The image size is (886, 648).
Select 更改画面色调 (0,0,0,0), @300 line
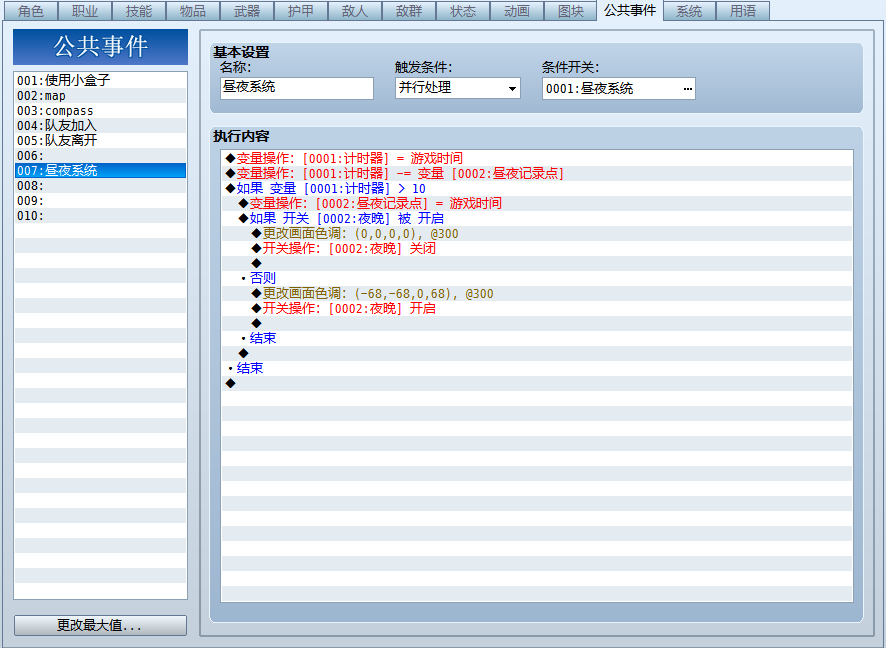coord(537,233)
